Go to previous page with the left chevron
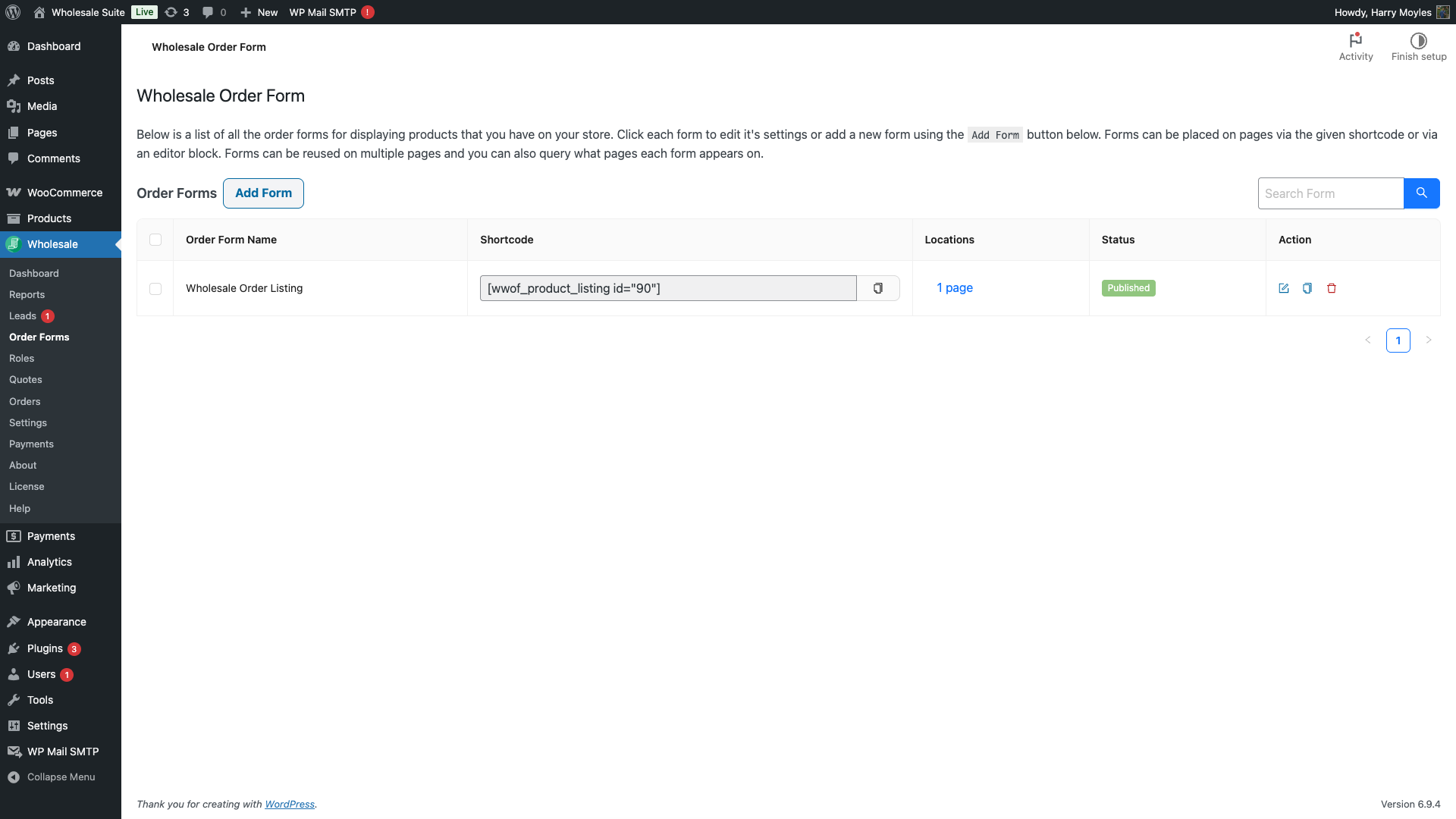Viewport: 1456px width, 819px height. coord(1368,340)
